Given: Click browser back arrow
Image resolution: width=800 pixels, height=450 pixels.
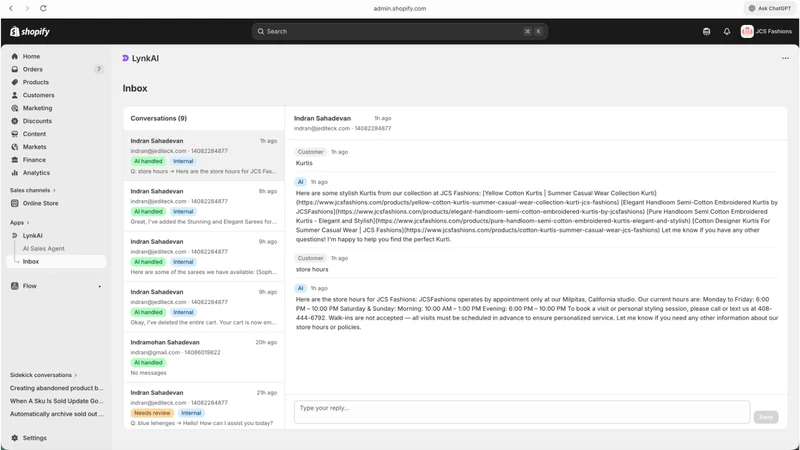Looking at the screenshot, I should (11, 8).
